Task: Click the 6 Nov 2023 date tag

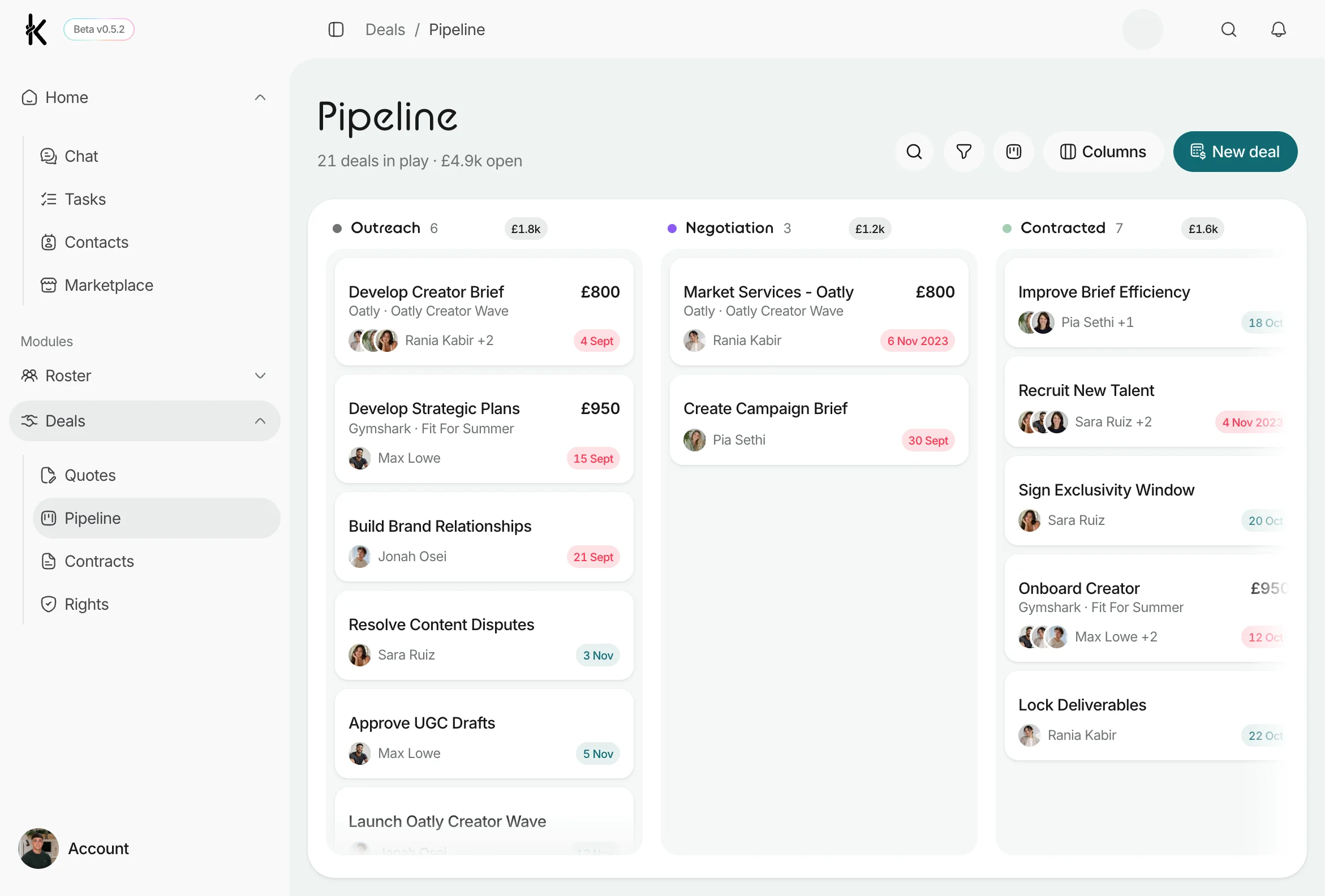Action: click(x=917, y=341)
